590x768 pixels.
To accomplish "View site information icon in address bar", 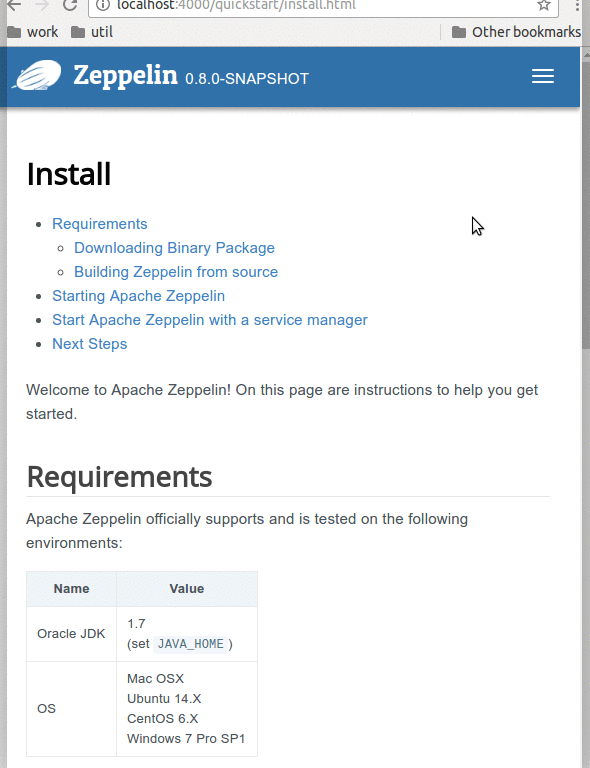I will (102, 5).
